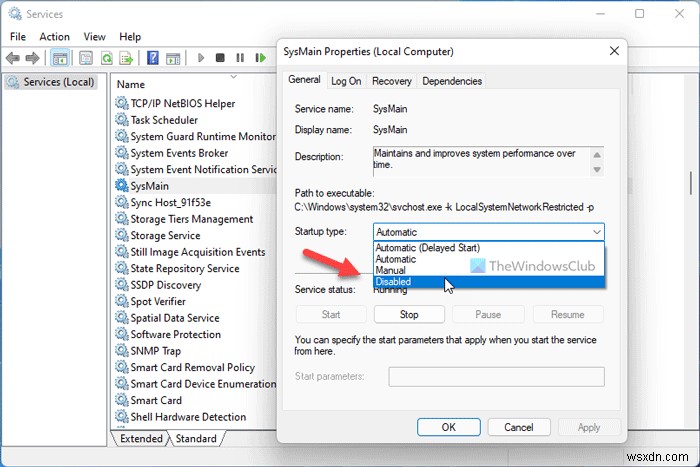Click the Properties sheet toolbar icon
700x467 pixels.
[x=86, y=58]
